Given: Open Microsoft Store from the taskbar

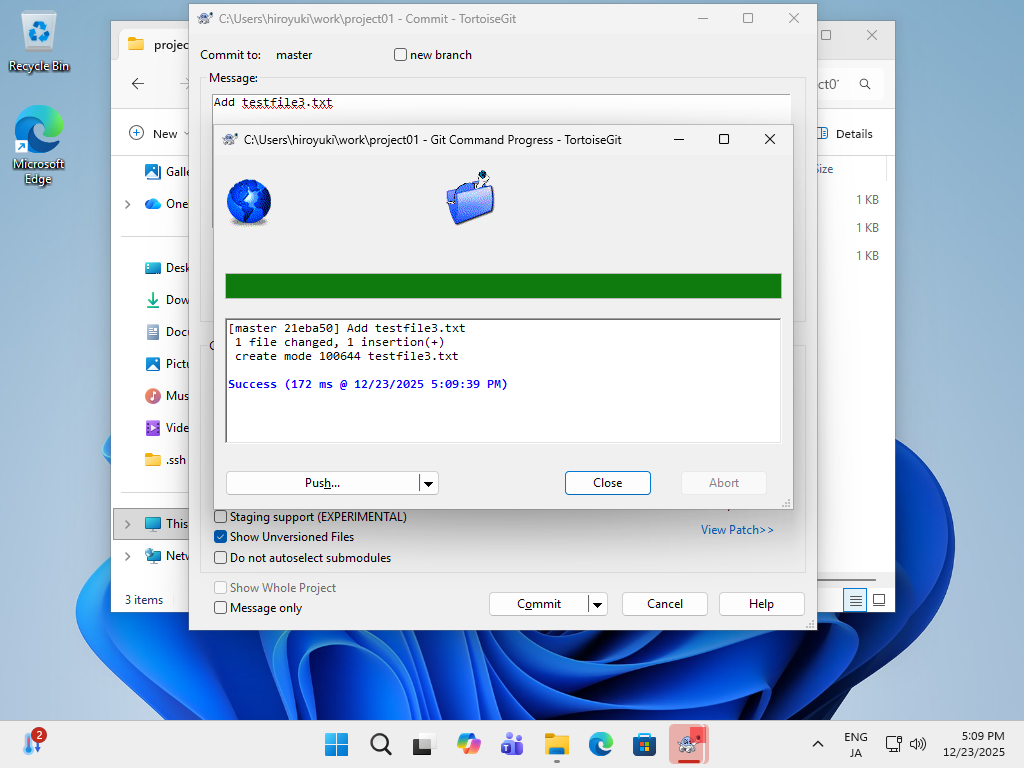Looking at the screenshot, I should pyautogui.click(x=644, y=743).
